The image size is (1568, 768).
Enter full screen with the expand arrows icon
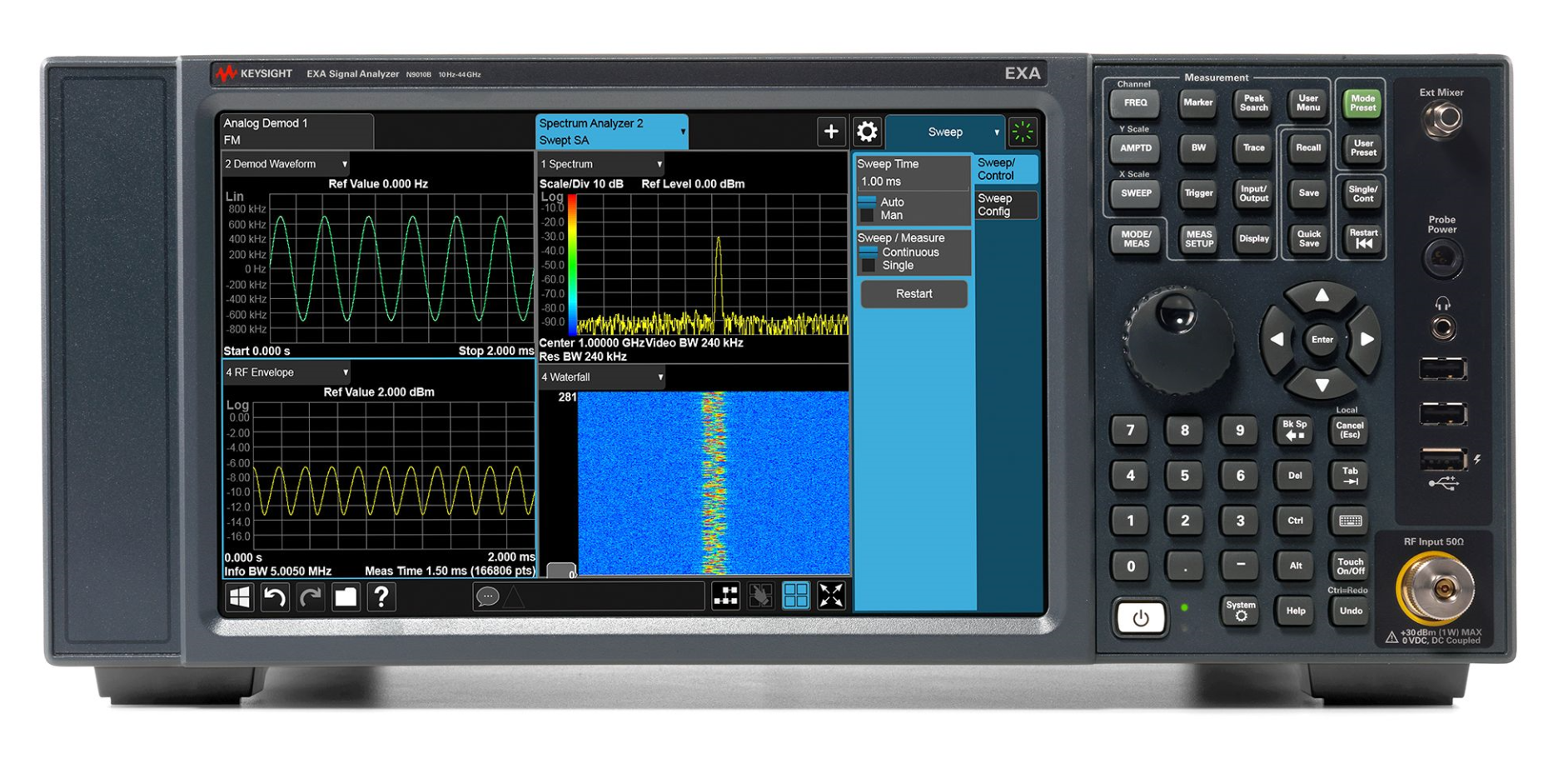pyautogui.click(x=830, y=595)
